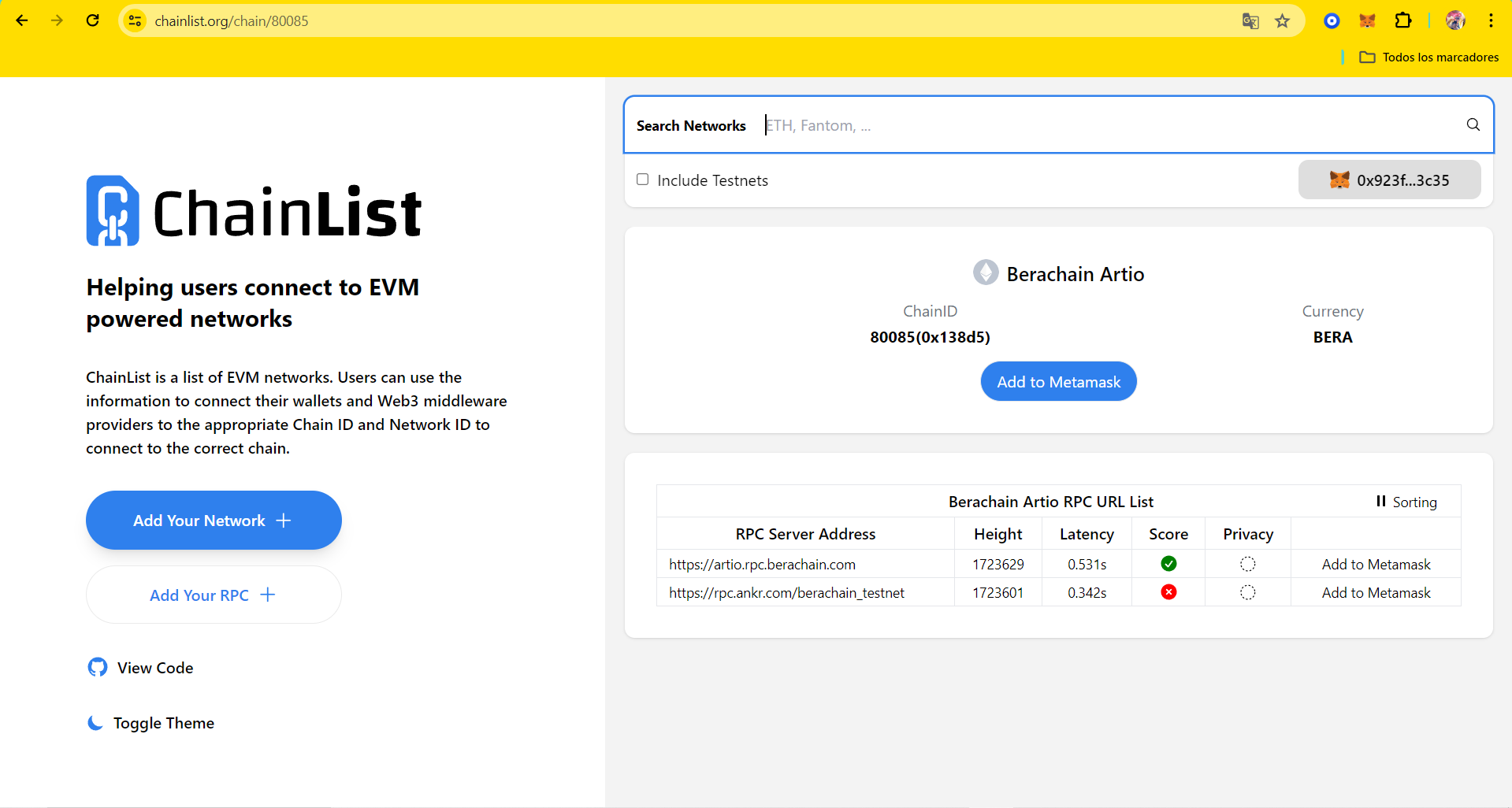Click the Height column header
This screenshot has width=1512, height=808.
[997, 534]
